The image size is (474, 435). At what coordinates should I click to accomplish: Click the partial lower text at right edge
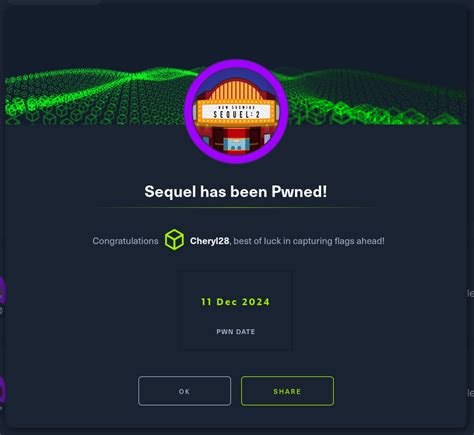(470, 393)
